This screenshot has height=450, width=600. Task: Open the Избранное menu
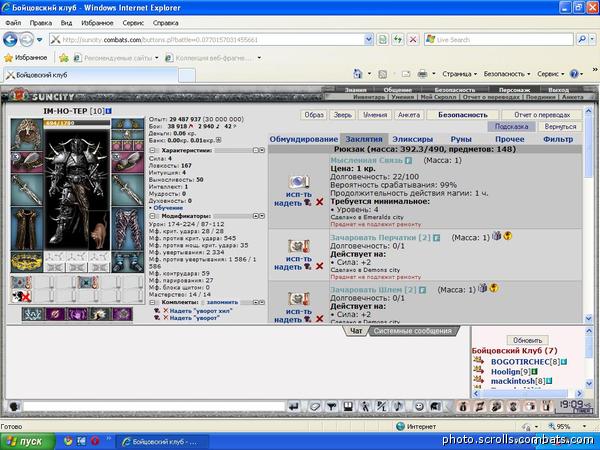tap(97, 23)
